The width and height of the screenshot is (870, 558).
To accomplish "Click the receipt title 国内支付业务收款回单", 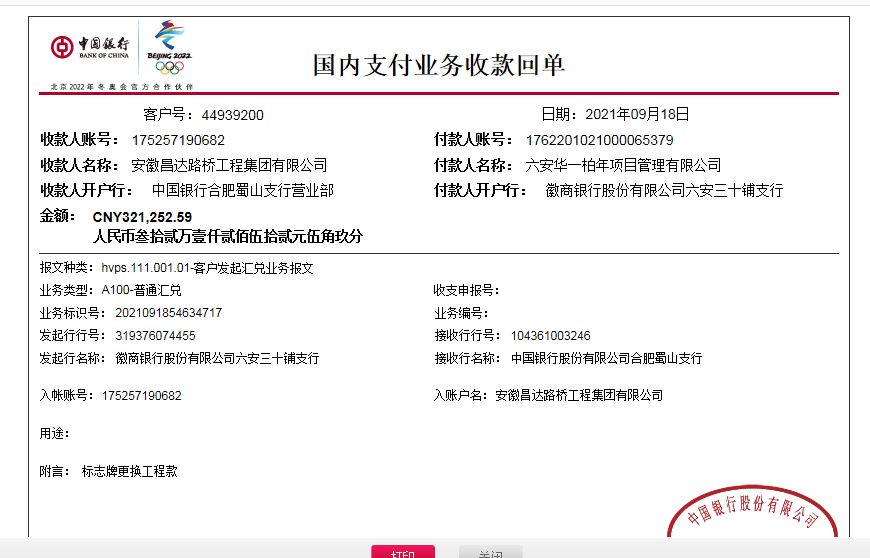I will (439, 66).
